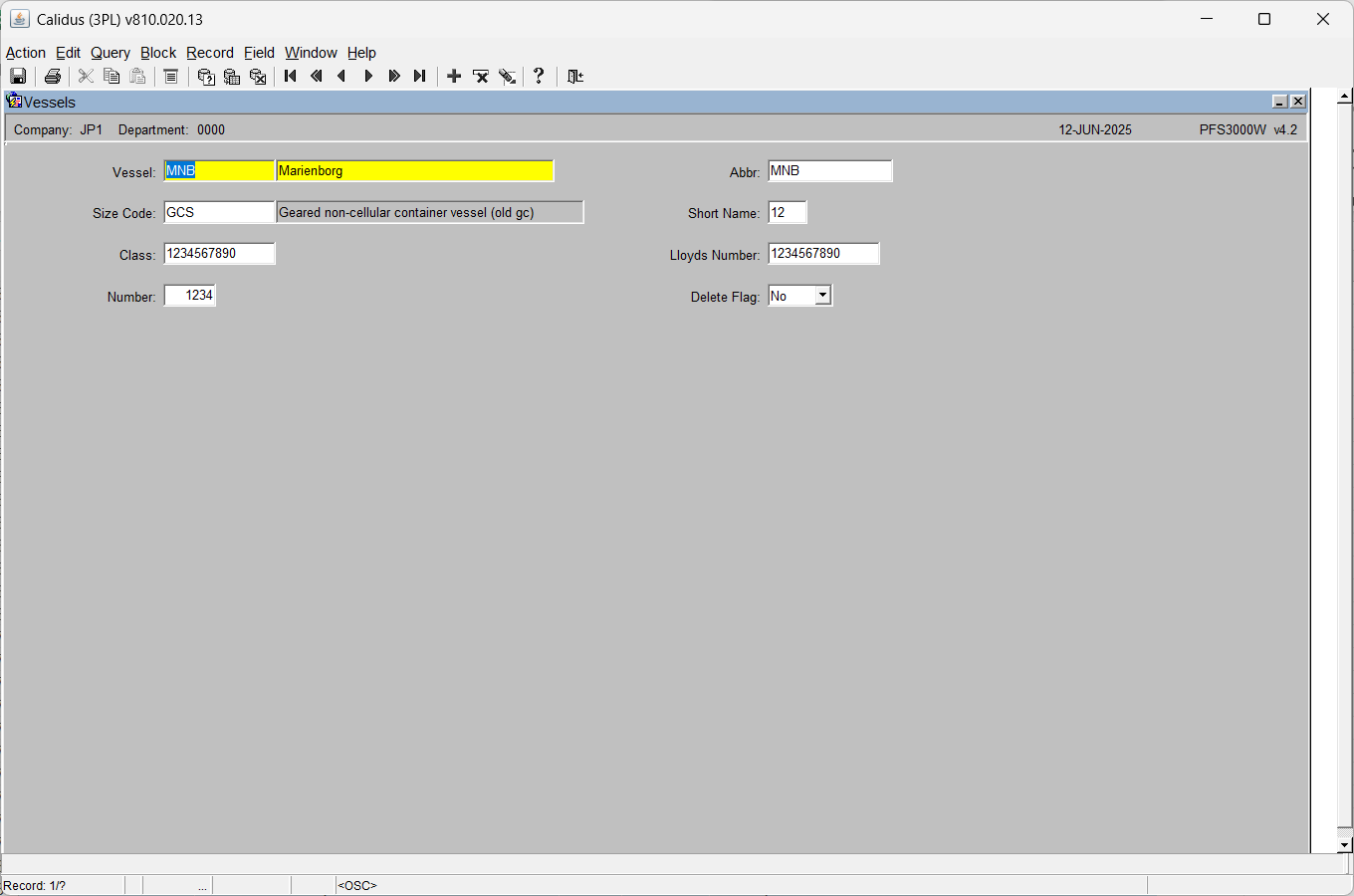The width and height of the screenshot is (1354, 896).
Task: Go to the next record arrow
Action: point(368,76)
